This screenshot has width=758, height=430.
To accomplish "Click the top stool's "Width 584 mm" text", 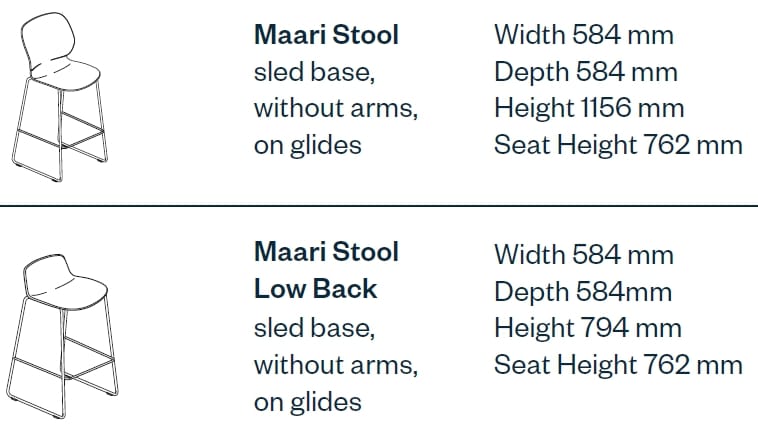I will [x=583, y=35].
